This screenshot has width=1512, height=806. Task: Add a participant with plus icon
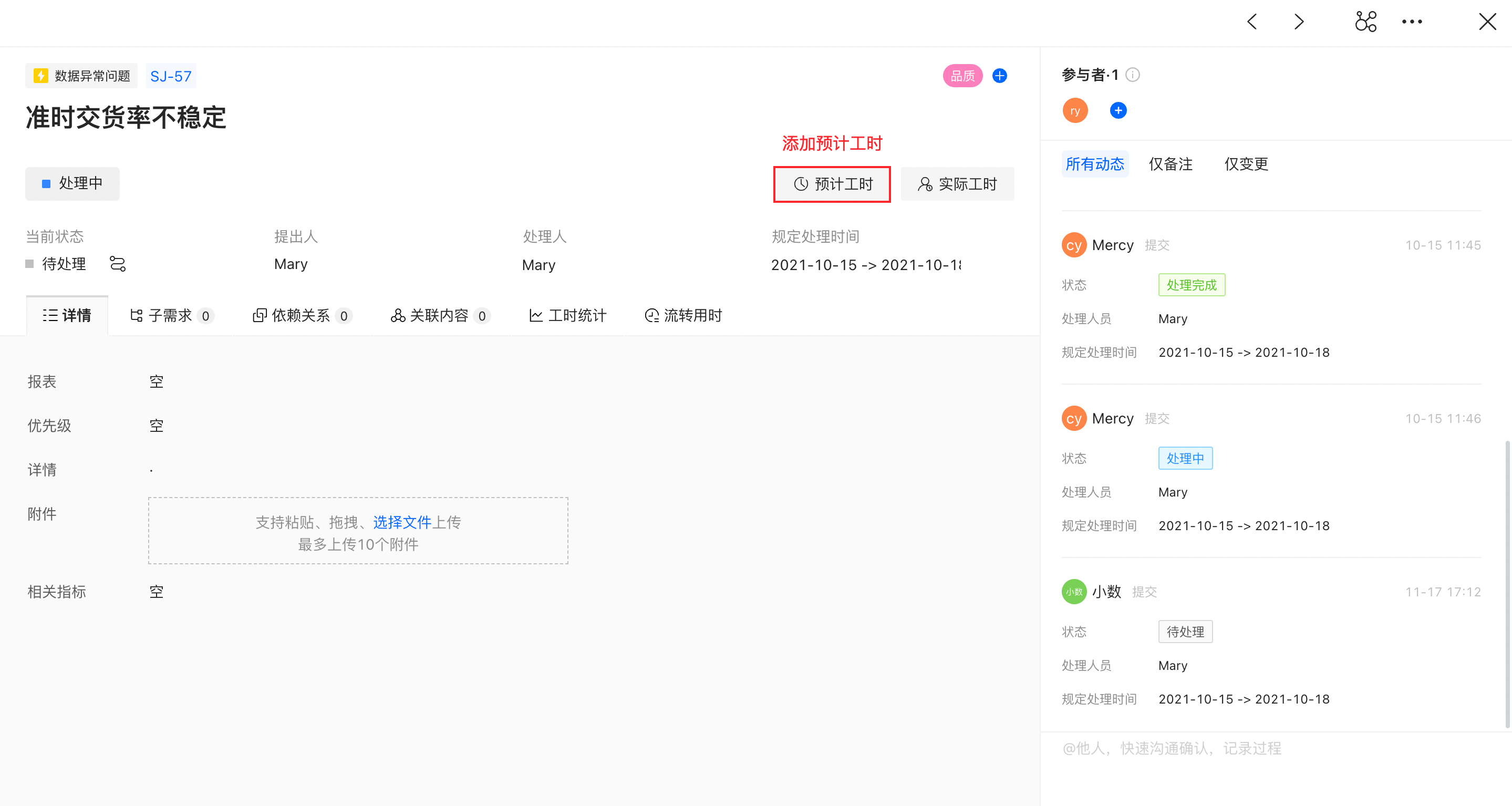click(1117, 110)
